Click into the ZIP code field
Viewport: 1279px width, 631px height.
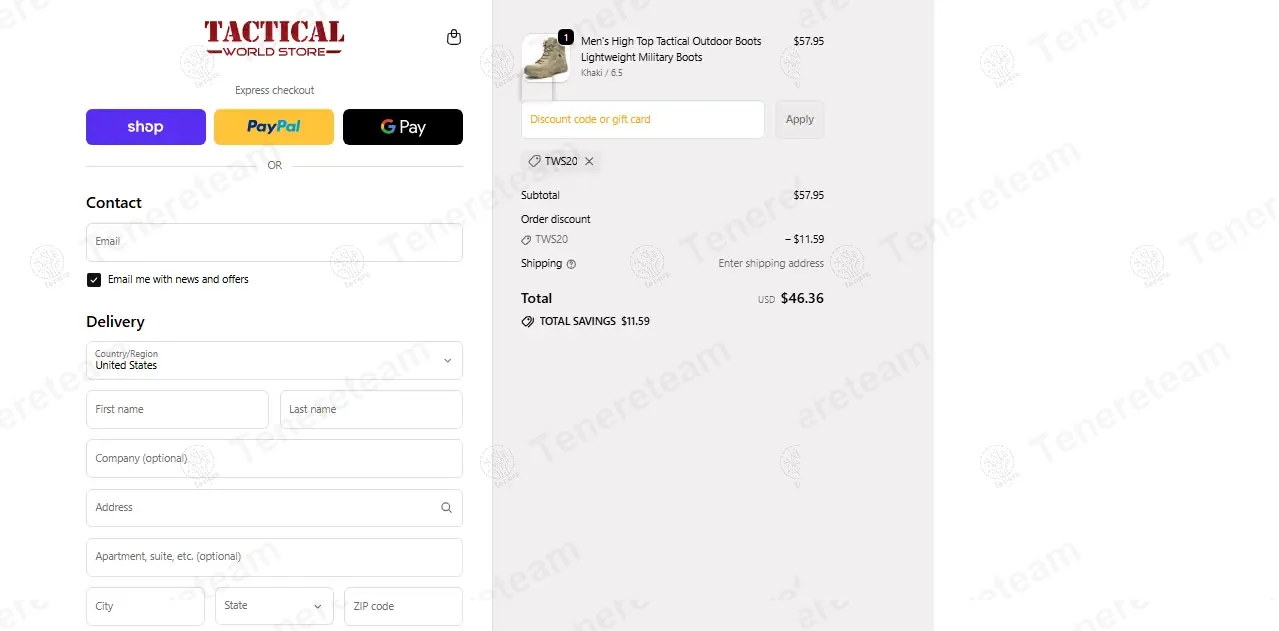[403, 606]
